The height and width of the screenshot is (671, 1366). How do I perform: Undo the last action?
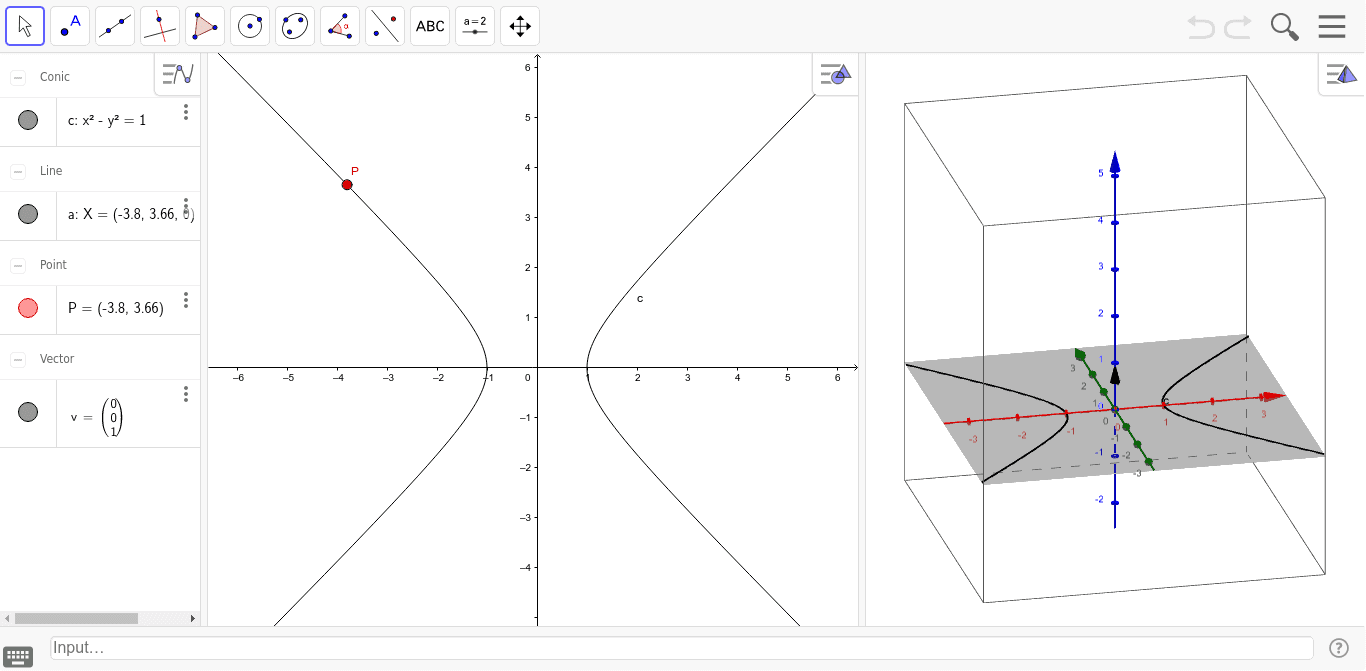tap(1201, 27)
